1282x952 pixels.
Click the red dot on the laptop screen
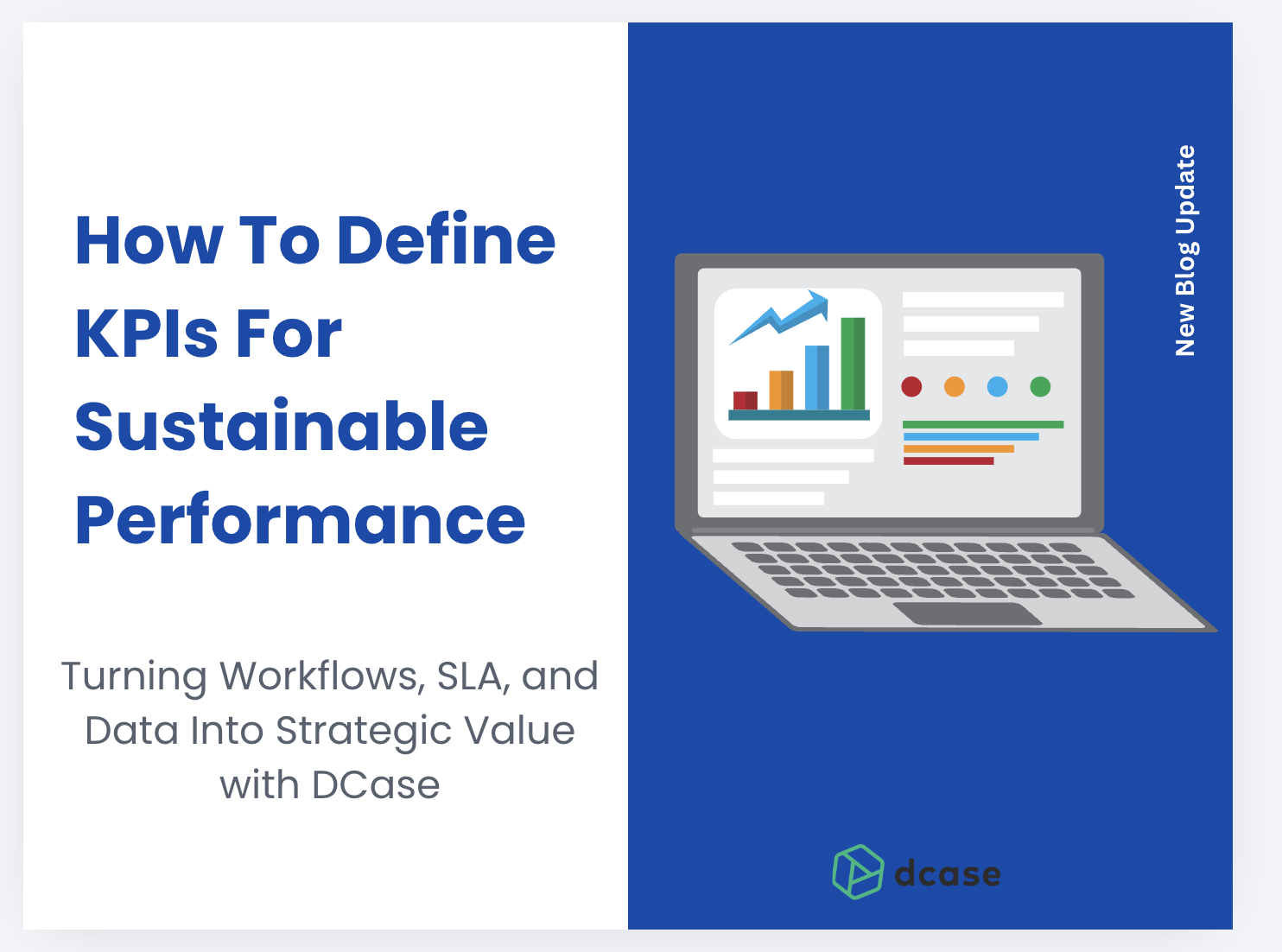click(x=911, y=386)
